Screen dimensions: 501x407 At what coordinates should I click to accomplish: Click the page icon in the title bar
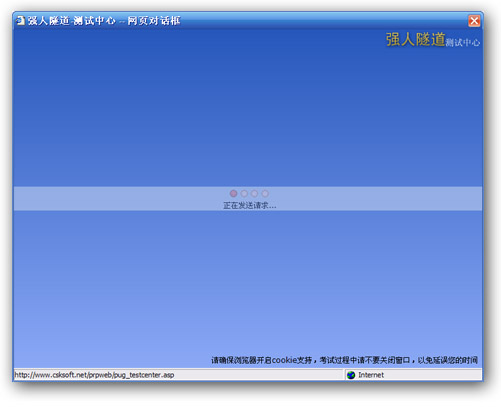click(21, 20)
